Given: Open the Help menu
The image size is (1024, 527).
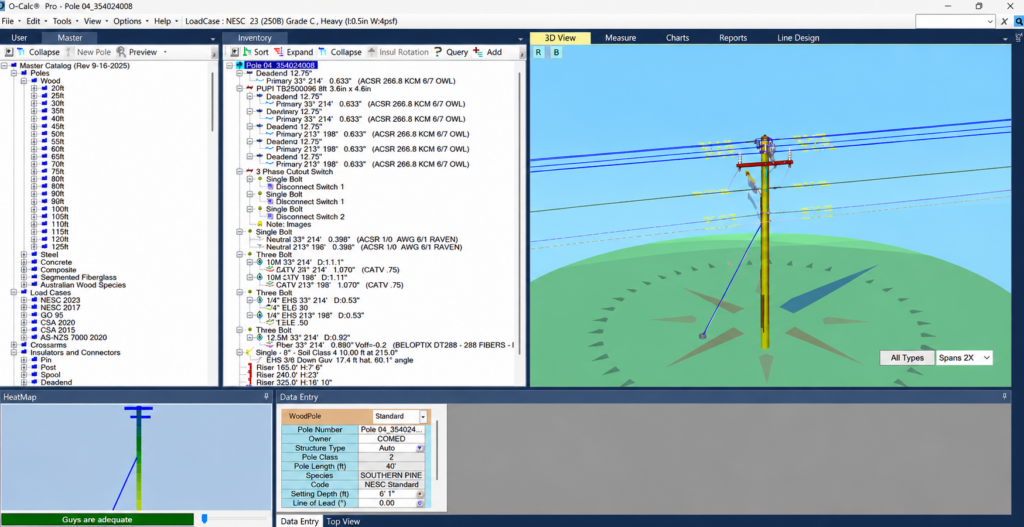Looking at the screenshot, I should point(166,22).
